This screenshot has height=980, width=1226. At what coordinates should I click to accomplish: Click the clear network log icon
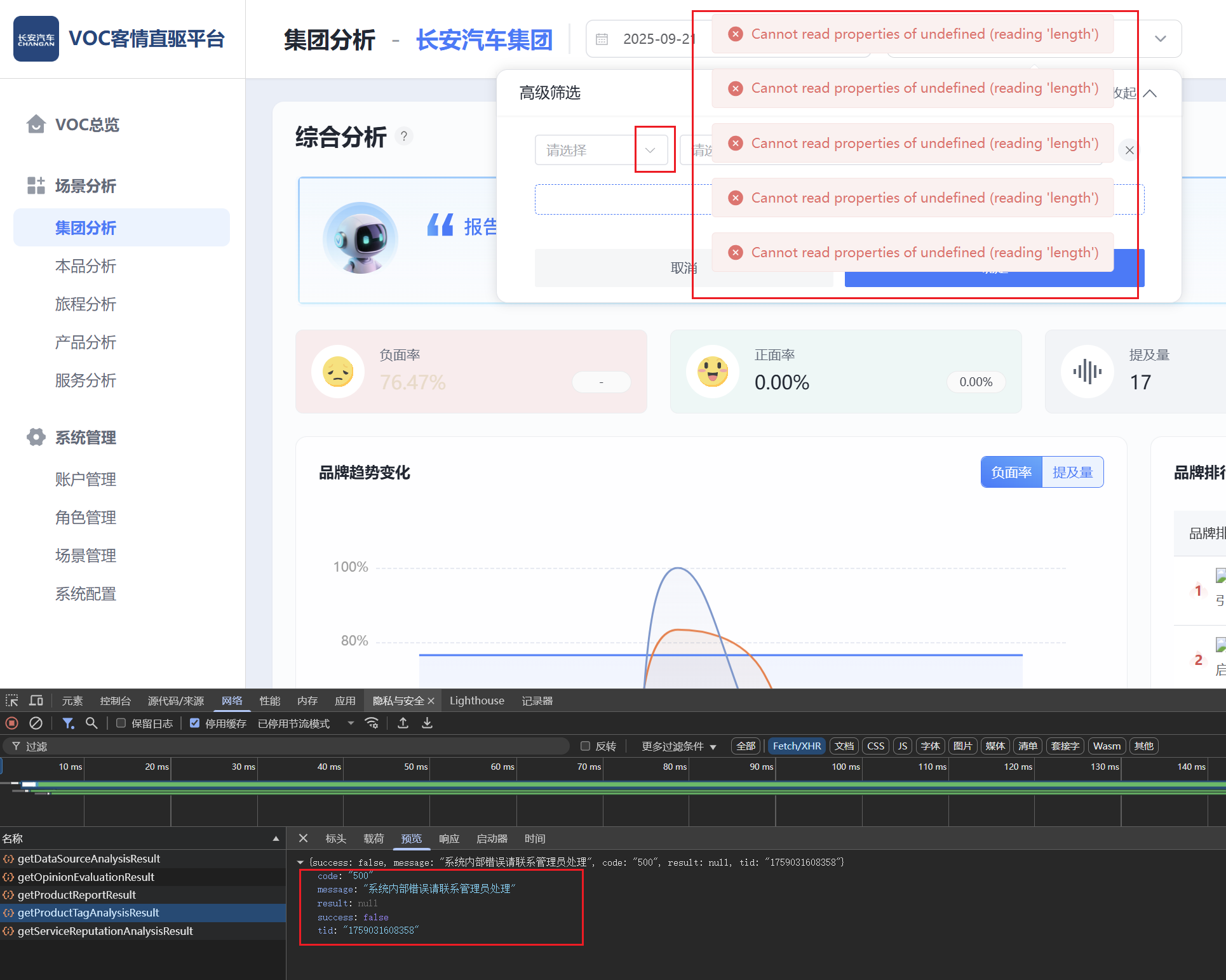[x=36, y=723]
